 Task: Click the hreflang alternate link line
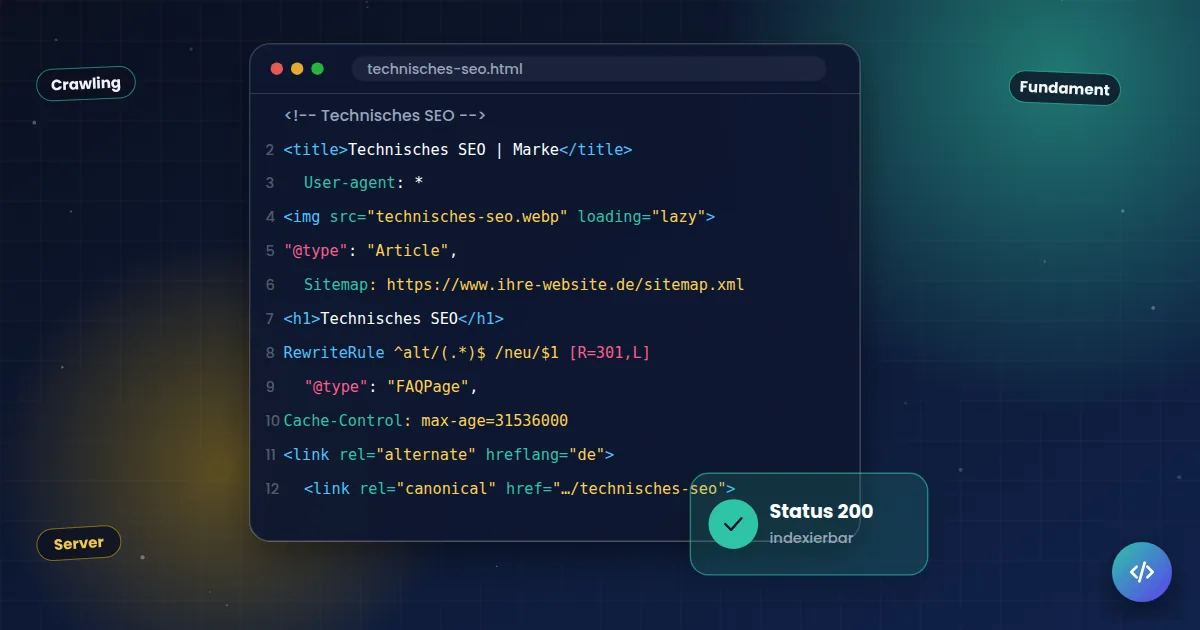[448, 455]
